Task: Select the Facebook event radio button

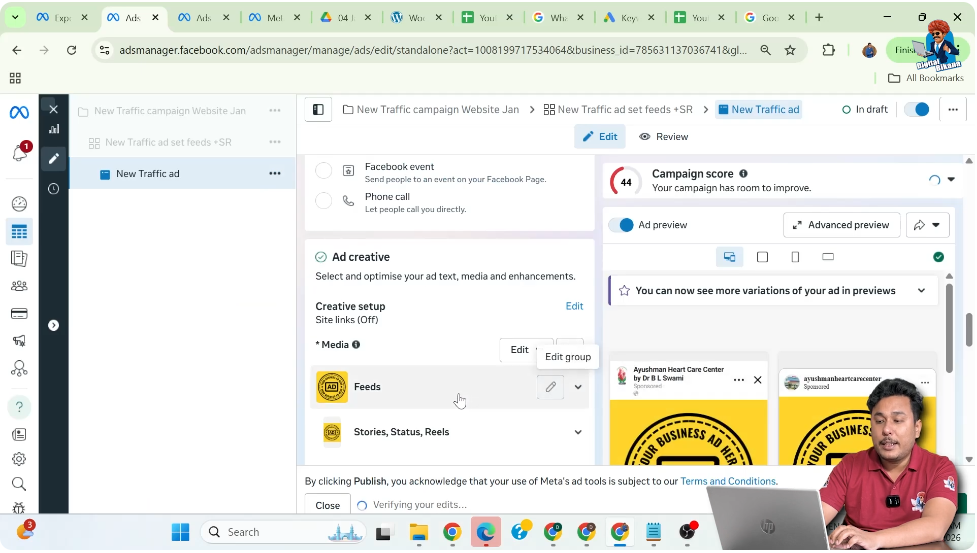Action: coord(323,171)
